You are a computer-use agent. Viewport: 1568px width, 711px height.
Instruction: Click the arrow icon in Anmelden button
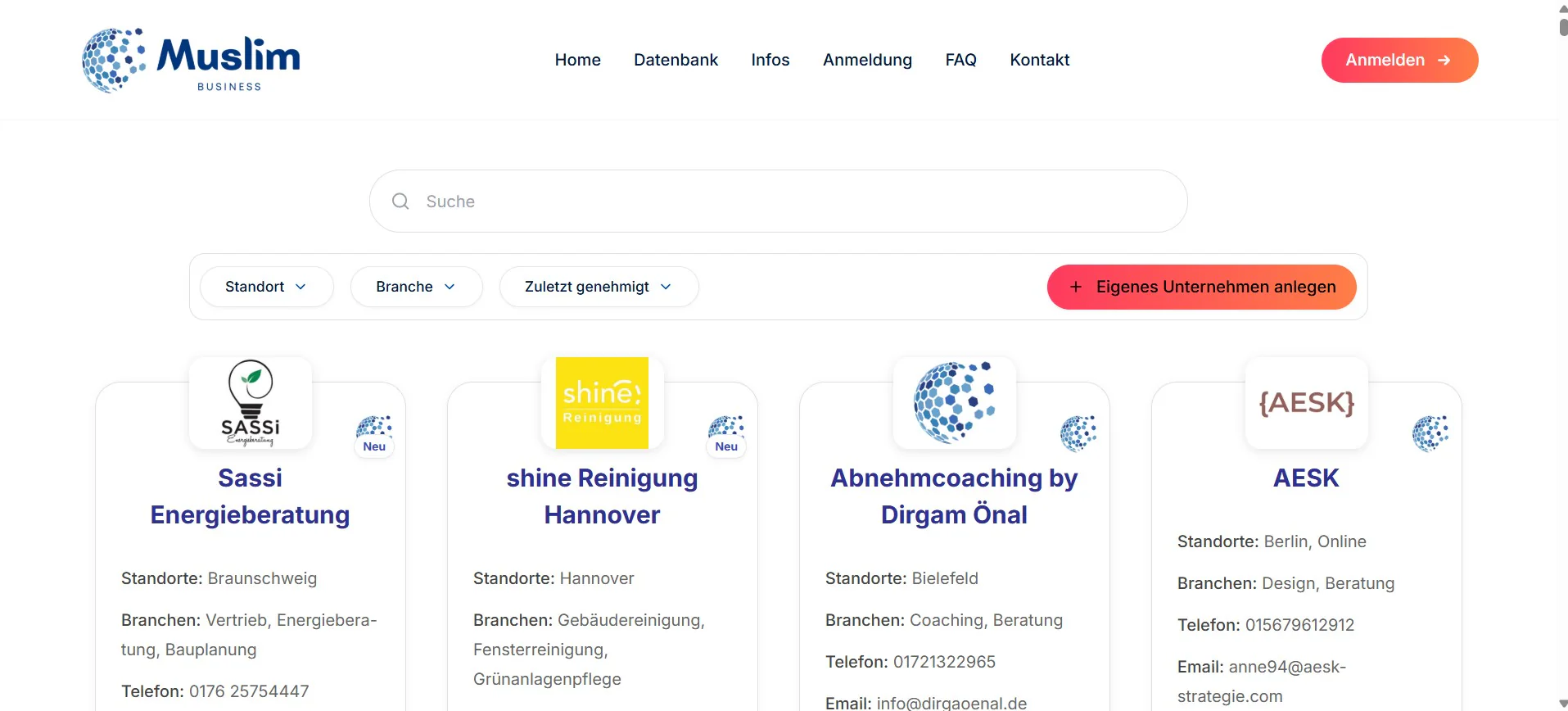pos(1444,60)
